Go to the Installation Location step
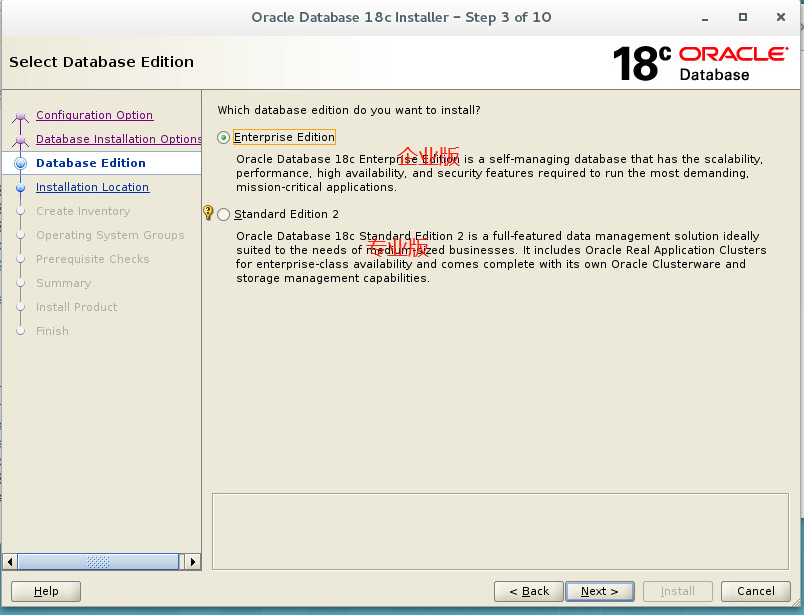 coord(92,187)
